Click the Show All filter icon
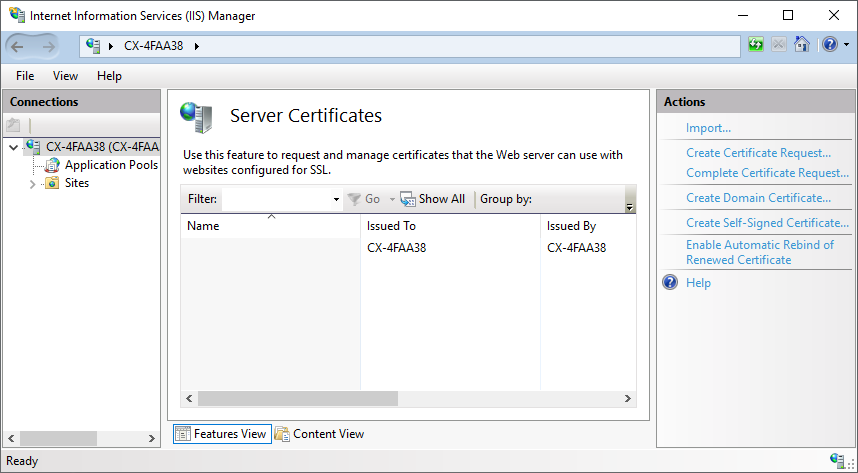The height and width of the screenshot is (473, 858). 407,199
